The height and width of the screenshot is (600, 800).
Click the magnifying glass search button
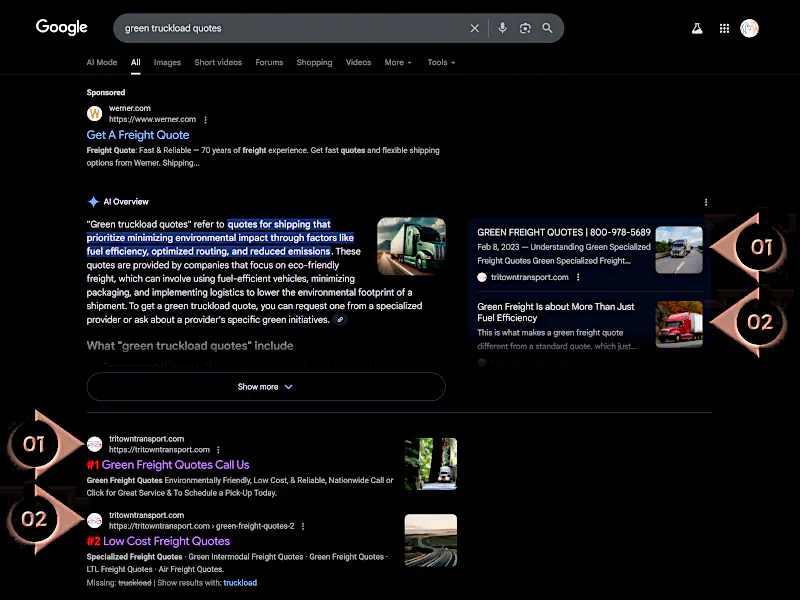click(547, 28)
